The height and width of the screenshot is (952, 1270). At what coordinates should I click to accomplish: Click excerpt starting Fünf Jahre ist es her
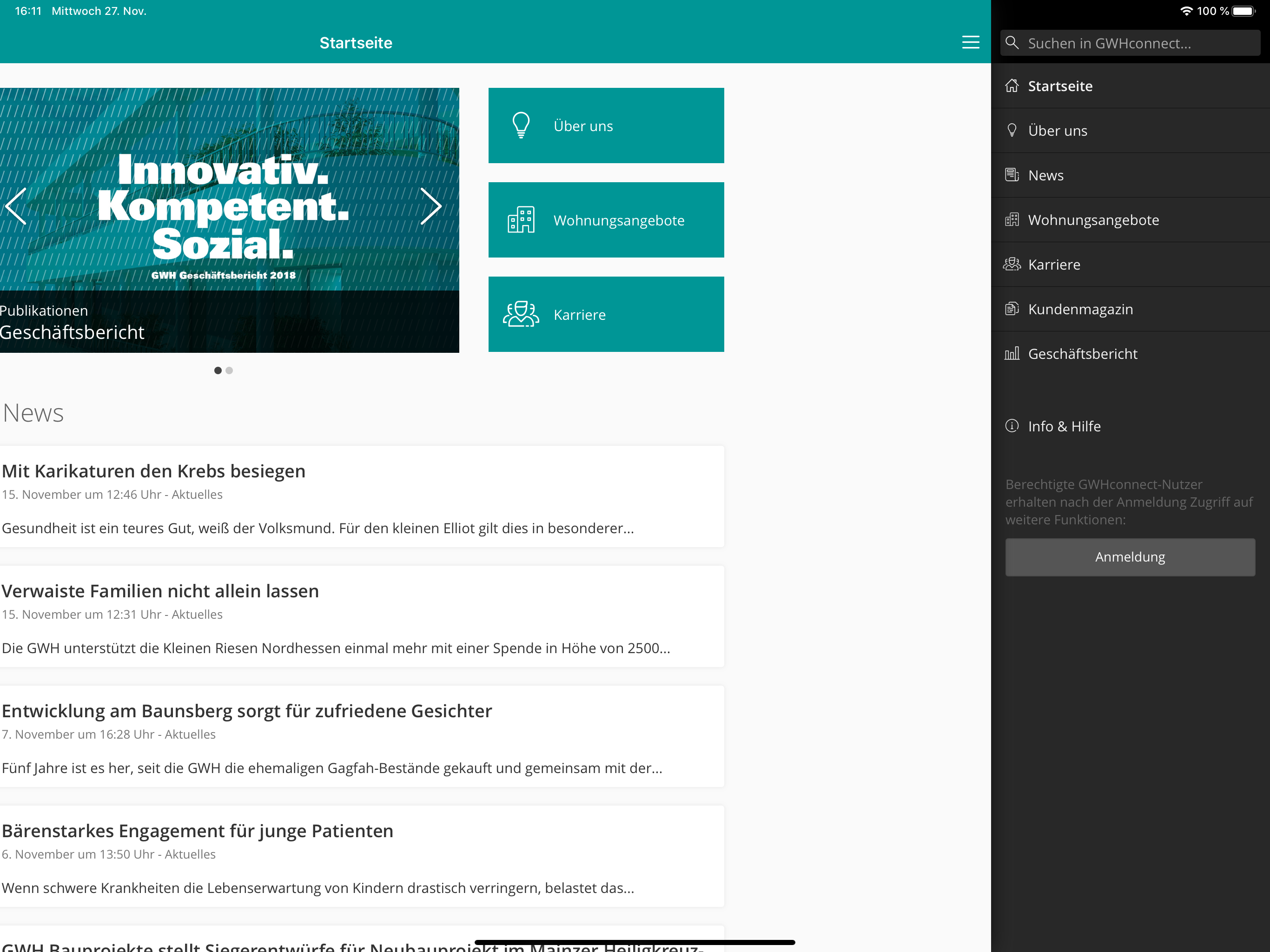coord(332,768)
